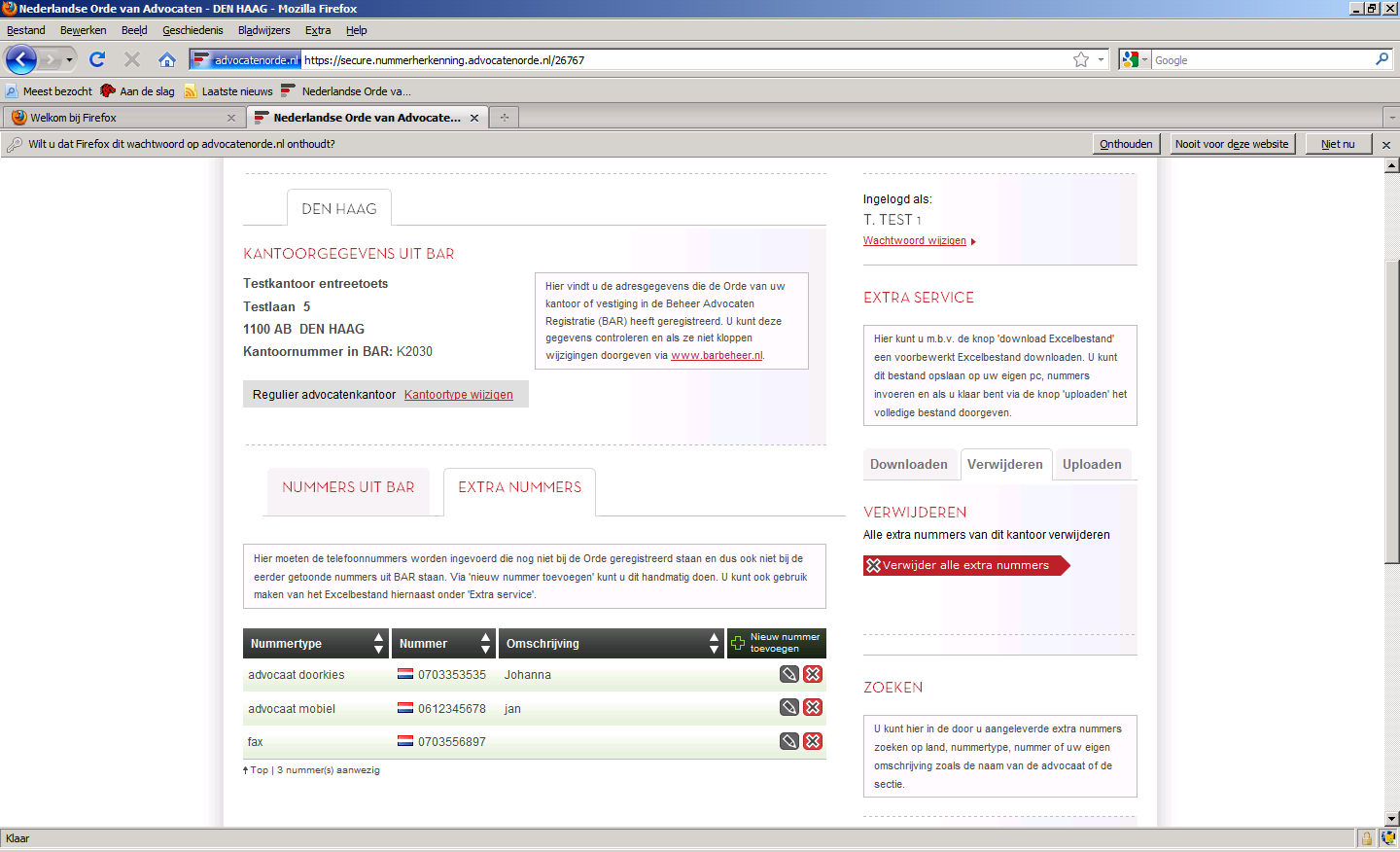Click the Niet nu button
Image resolution: width=1400 pixels, height=852 pixels.
pos(1338,144)
